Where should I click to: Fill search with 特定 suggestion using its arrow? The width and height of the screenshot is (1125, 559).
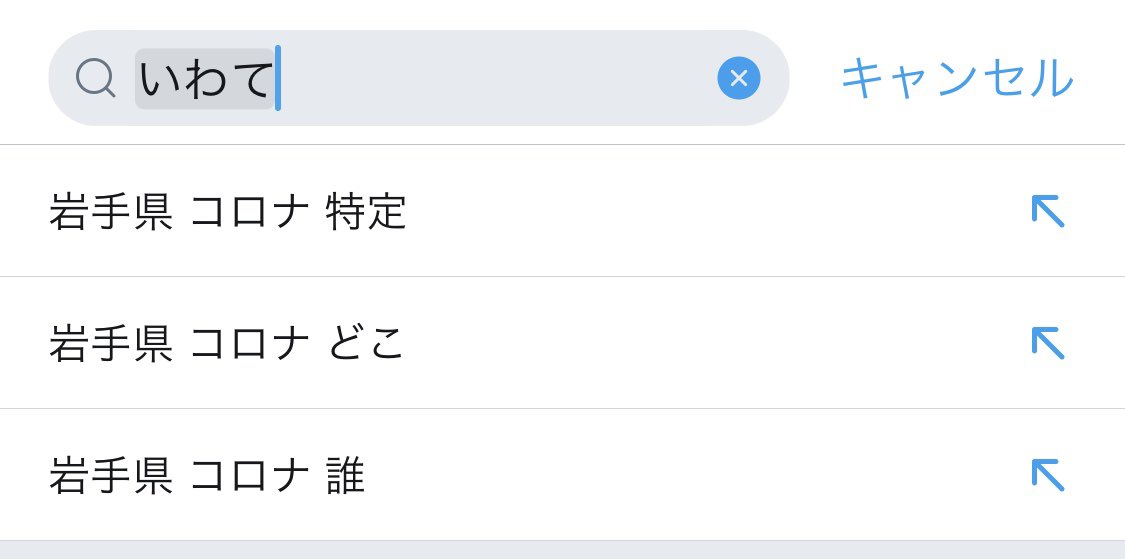(1048, 211)
